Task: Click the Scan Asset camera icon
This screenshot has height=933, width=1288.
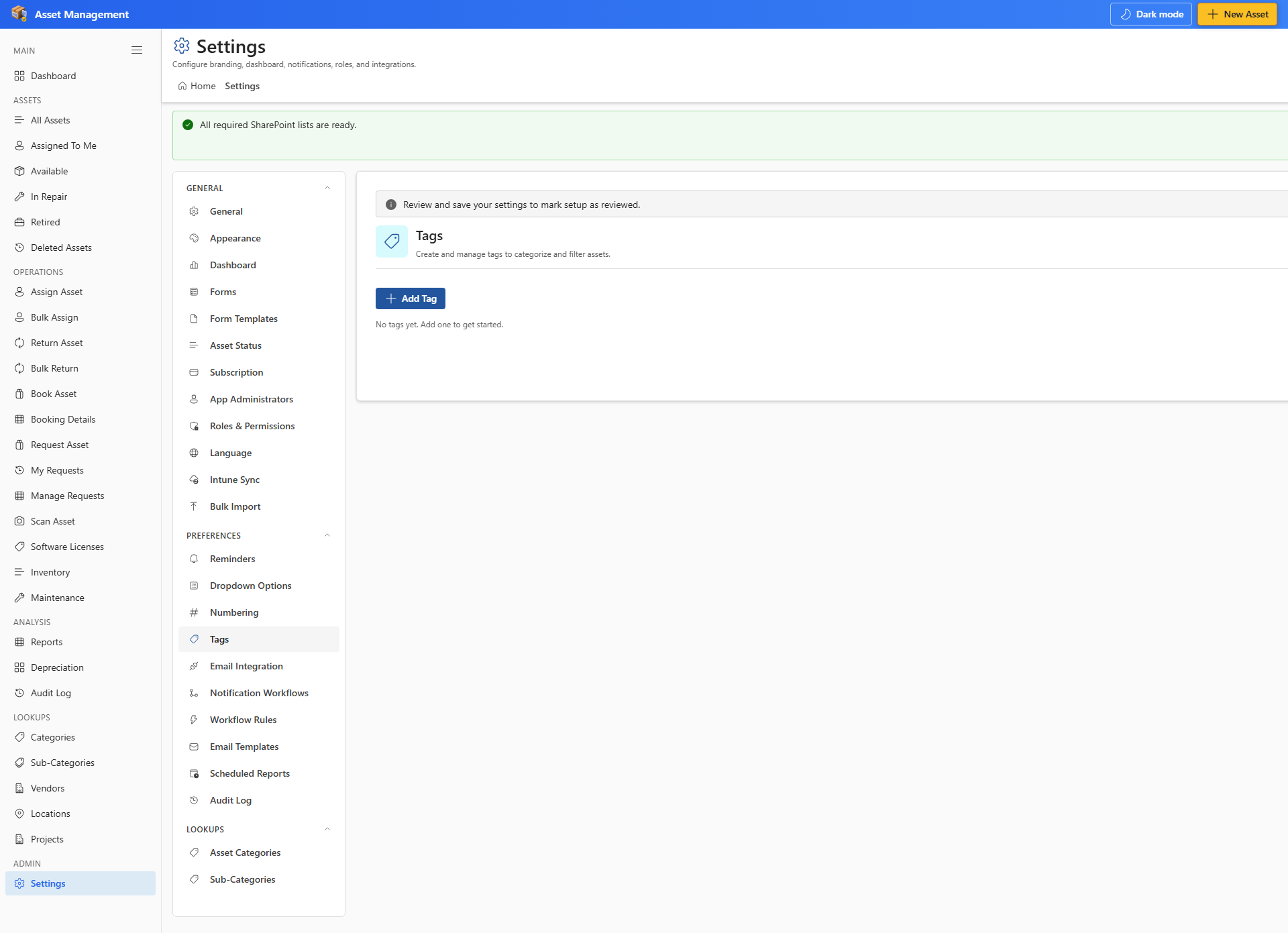Action: click(x=19, y=521)
